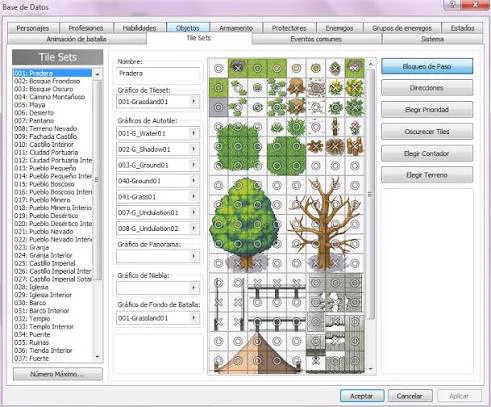Viewport: 491px width, 407px height.
Task: Select the small low grass tuft tile
Action: (x=277, y=127)
